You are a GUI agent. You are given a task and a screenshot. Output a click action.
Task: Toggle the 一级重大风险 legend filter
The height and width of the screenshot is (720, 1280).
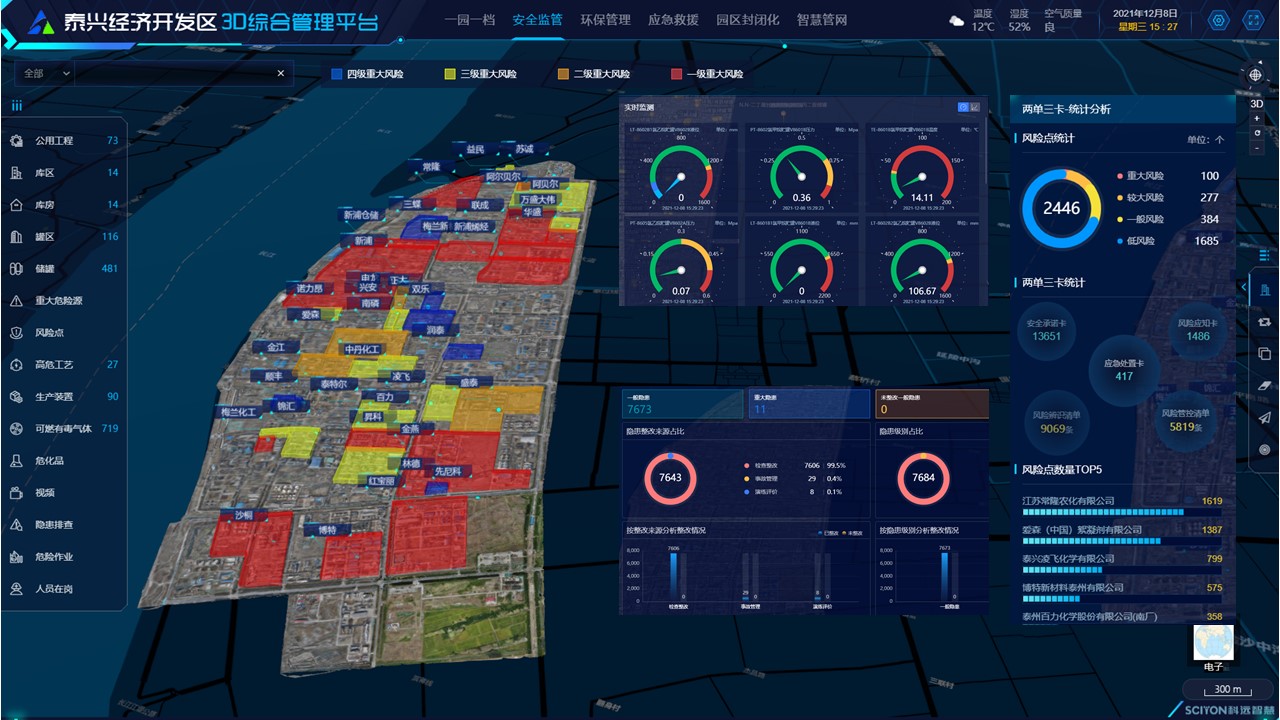tap(706, 74)
